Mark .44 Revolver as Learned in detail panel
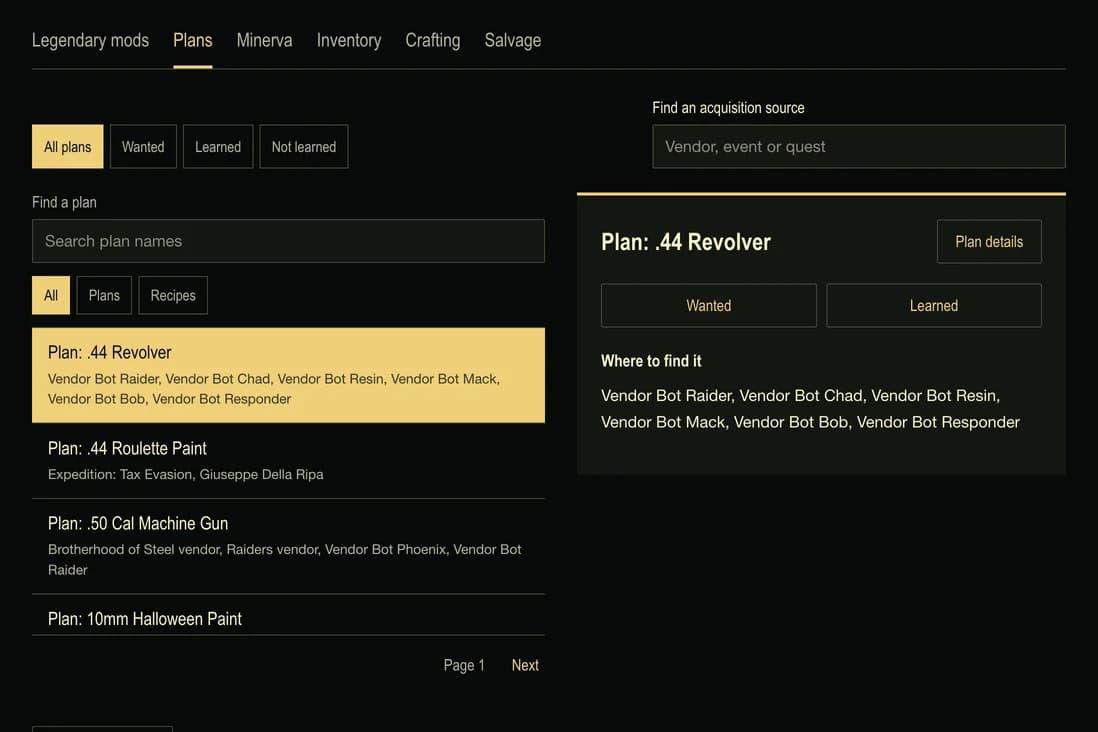This screenshot has height=732, width=1098. point(933,305)
